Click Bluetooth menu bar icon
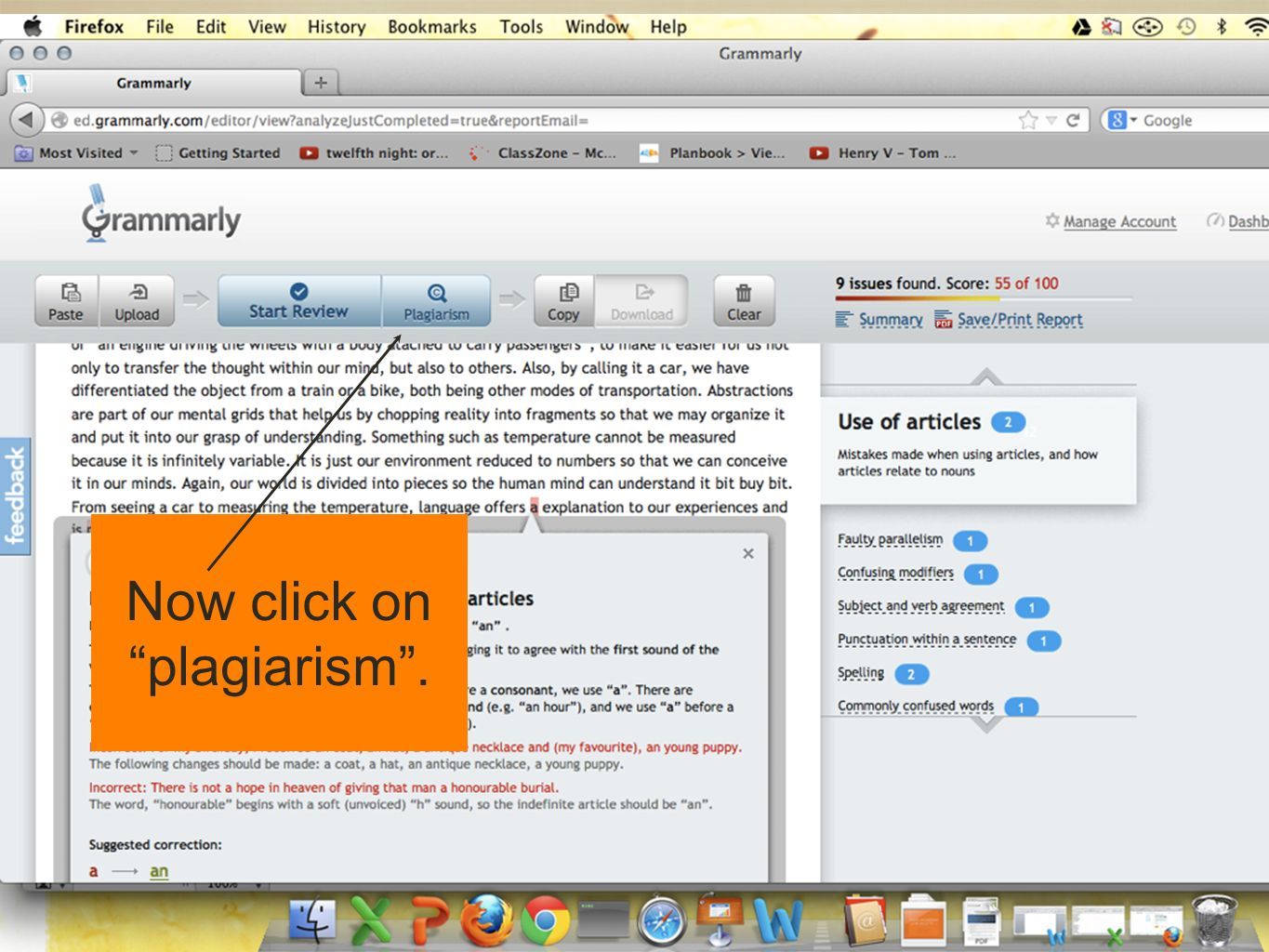Screen dimensions: 1269x952 tap(1222, 27)
